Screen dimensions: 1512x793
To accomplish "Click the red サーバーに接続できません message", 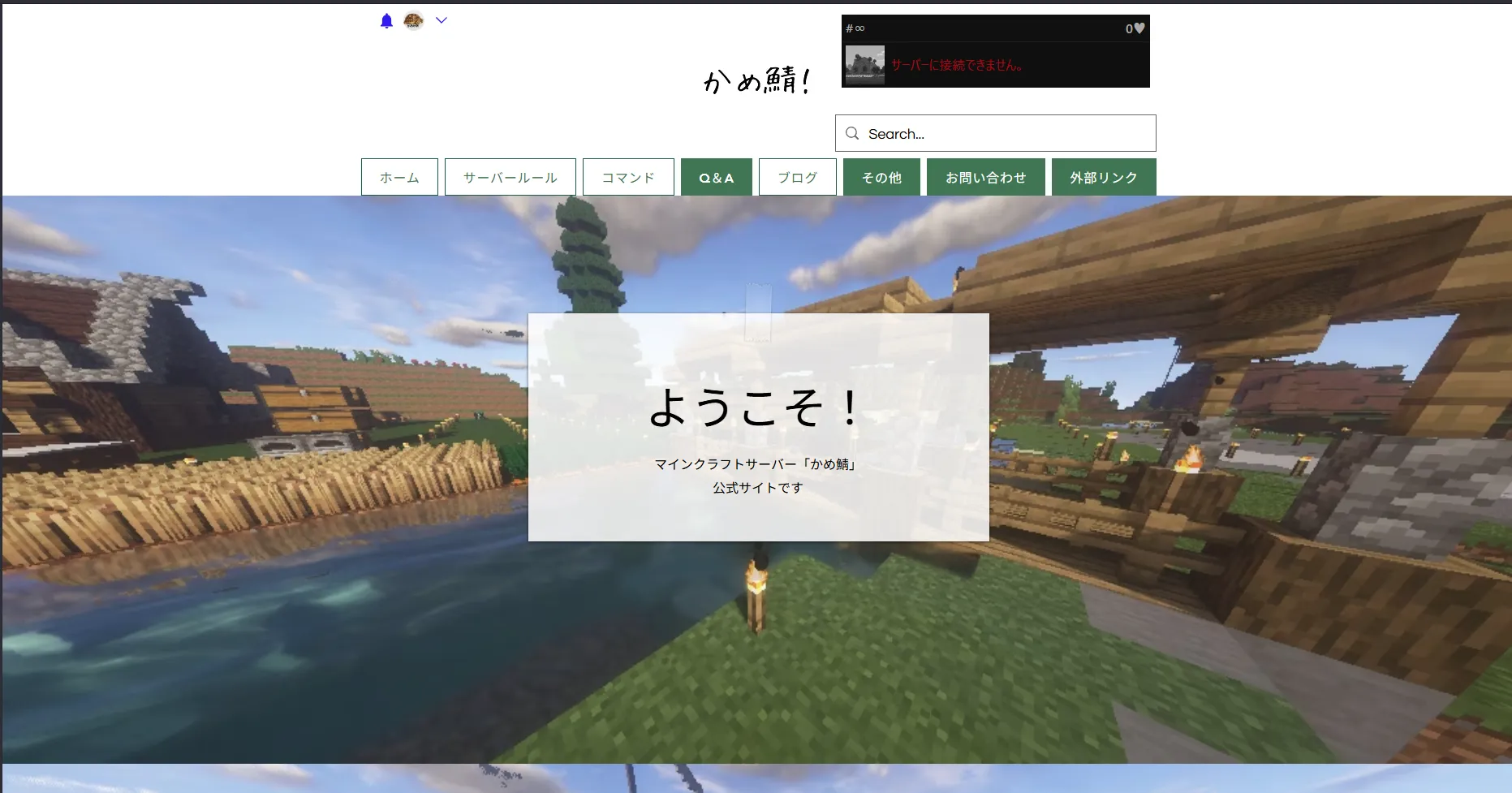I will point(957,65).
